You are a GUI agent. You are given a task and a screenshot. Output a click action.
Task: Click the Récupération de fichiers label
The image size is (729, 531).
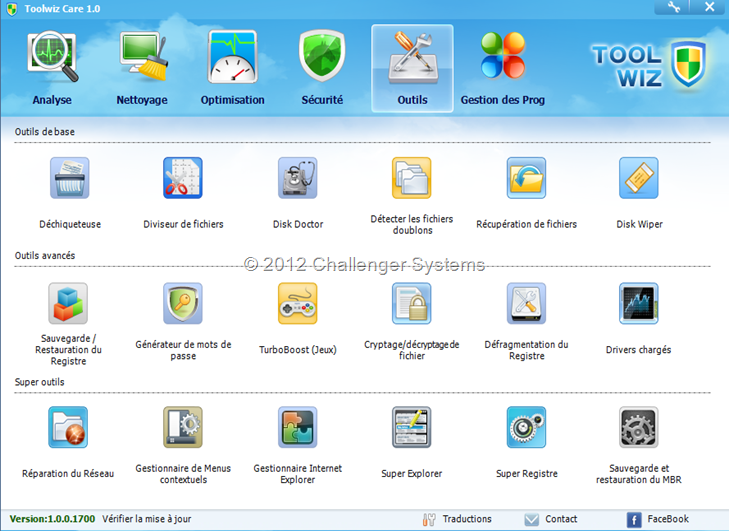526,224
